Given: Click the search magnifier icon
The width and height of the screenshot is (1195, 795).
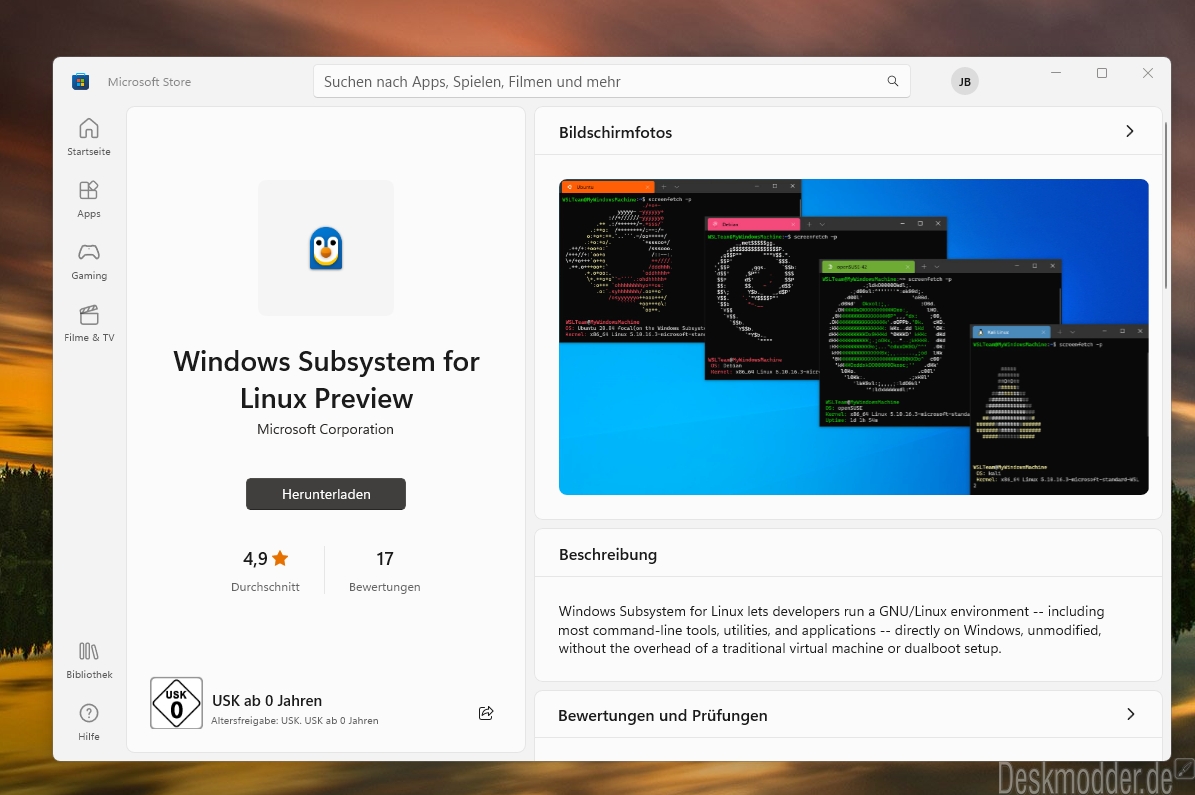Looking at the screenshot, I should point(892,82).
